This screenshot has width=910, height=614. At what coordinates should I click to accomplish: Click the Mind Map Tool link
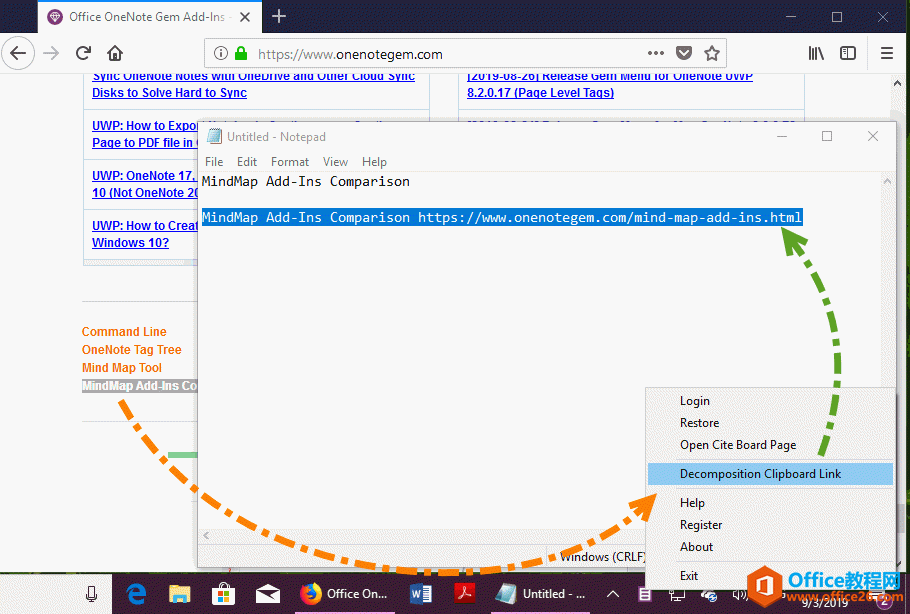point(122,368)
